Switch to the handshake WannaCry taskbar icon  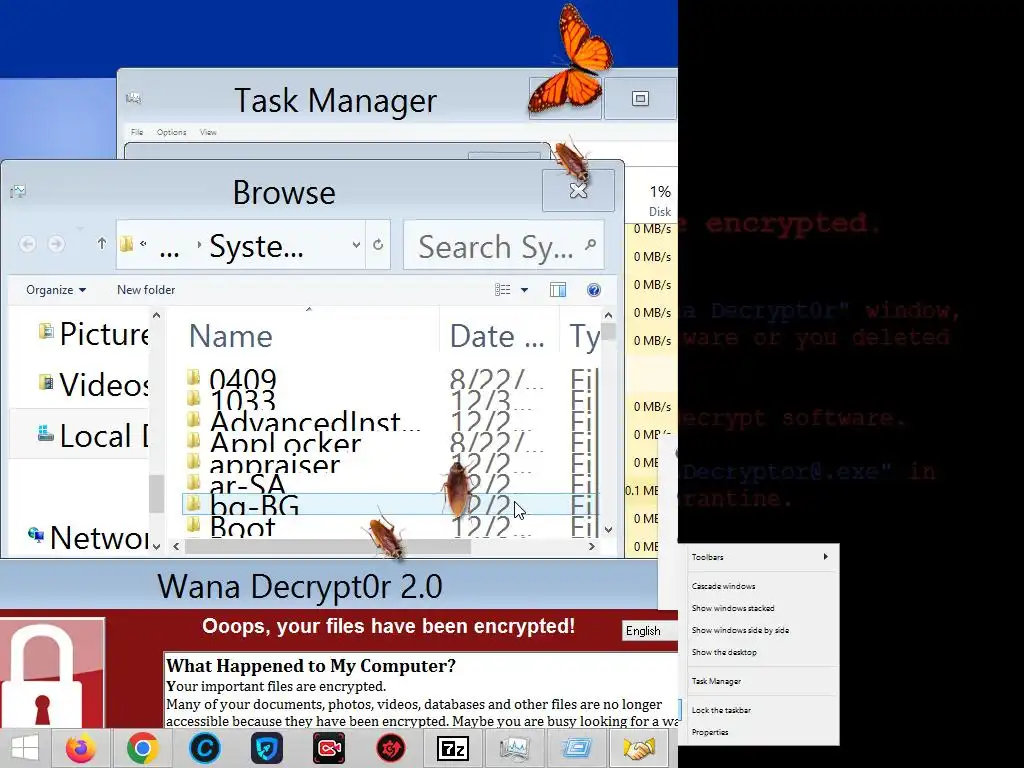click(639, 748)
